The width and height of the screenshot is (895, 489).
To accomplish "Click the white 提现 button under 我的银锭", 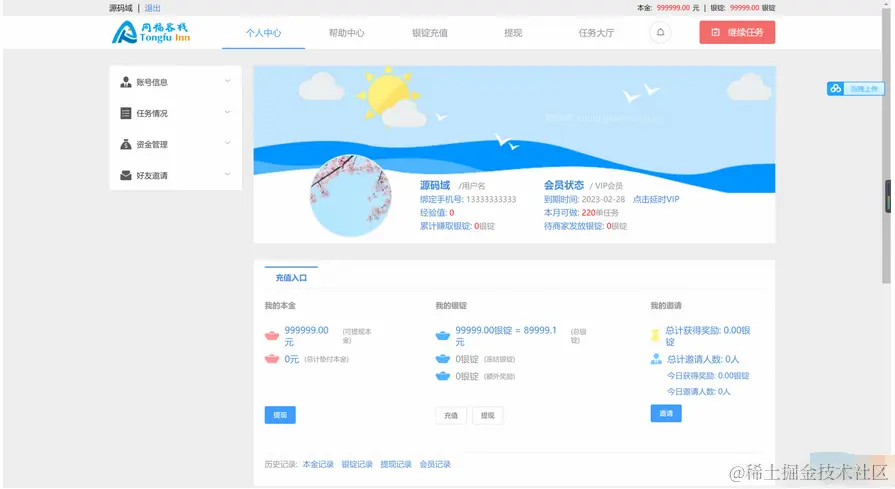I will pos(487,415).
